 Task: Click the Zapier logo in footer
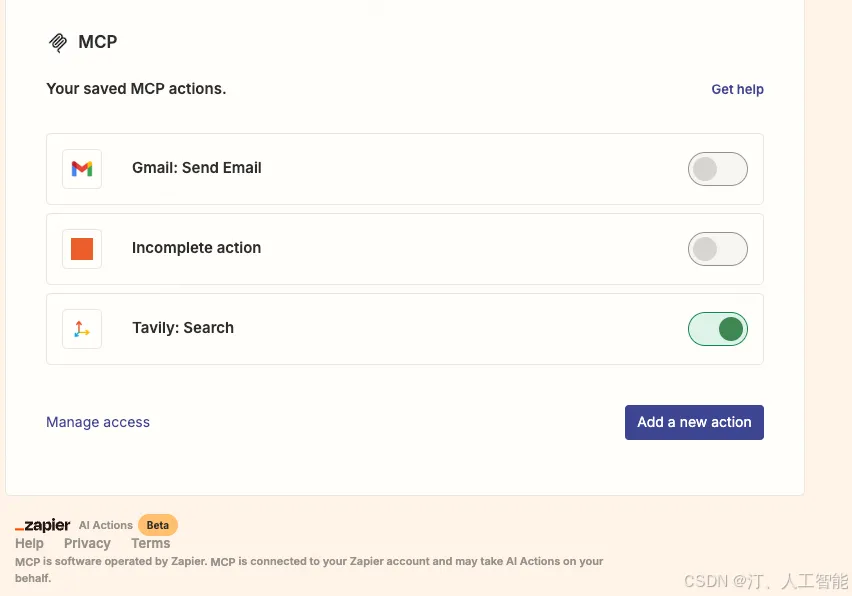click(x=43, y=525)
